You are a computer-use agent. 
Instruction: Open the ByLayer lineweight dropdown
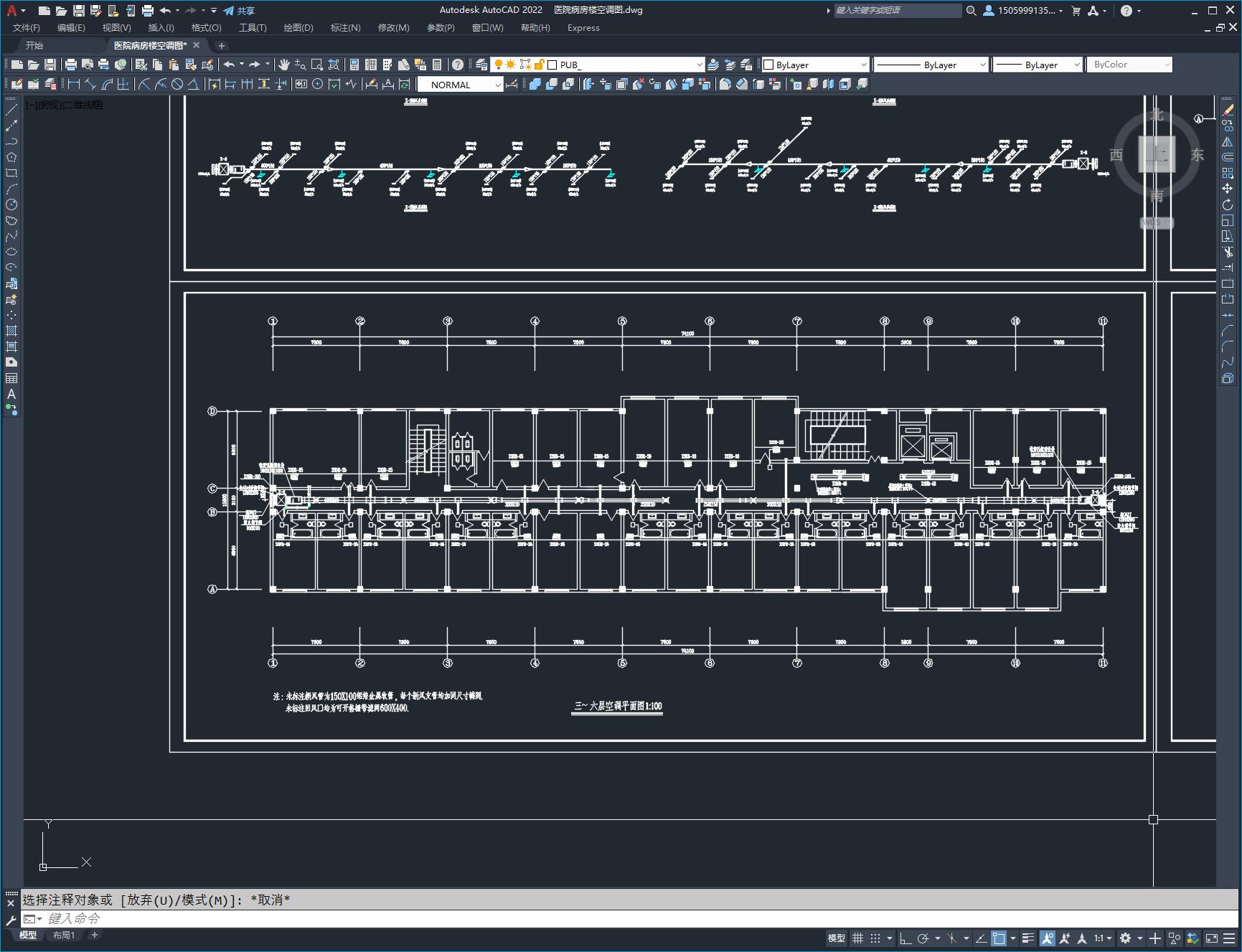[x=1076, y=65]
